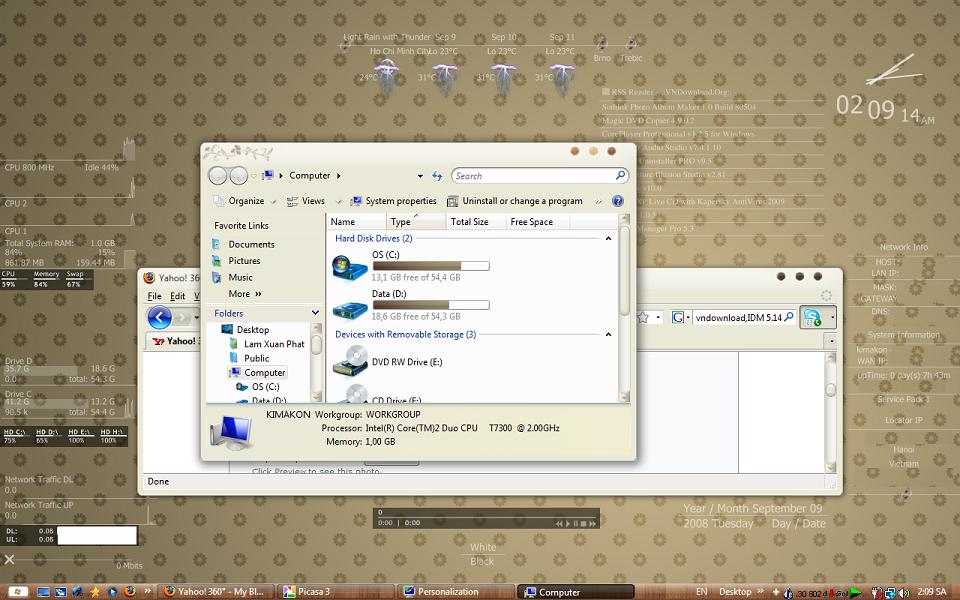Click the bookmark star icon in Firefox address bar

643,317
